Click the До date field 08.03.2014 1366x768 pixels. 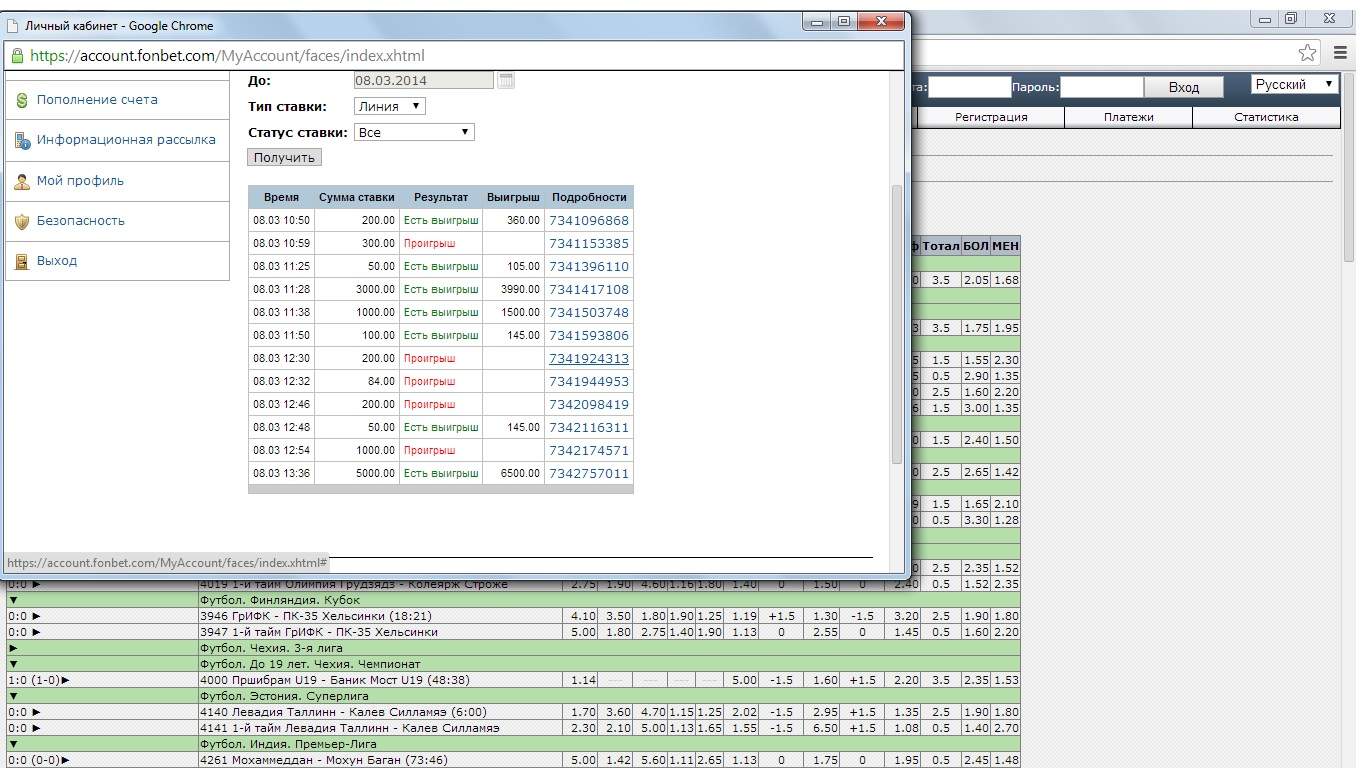point(424,80)
